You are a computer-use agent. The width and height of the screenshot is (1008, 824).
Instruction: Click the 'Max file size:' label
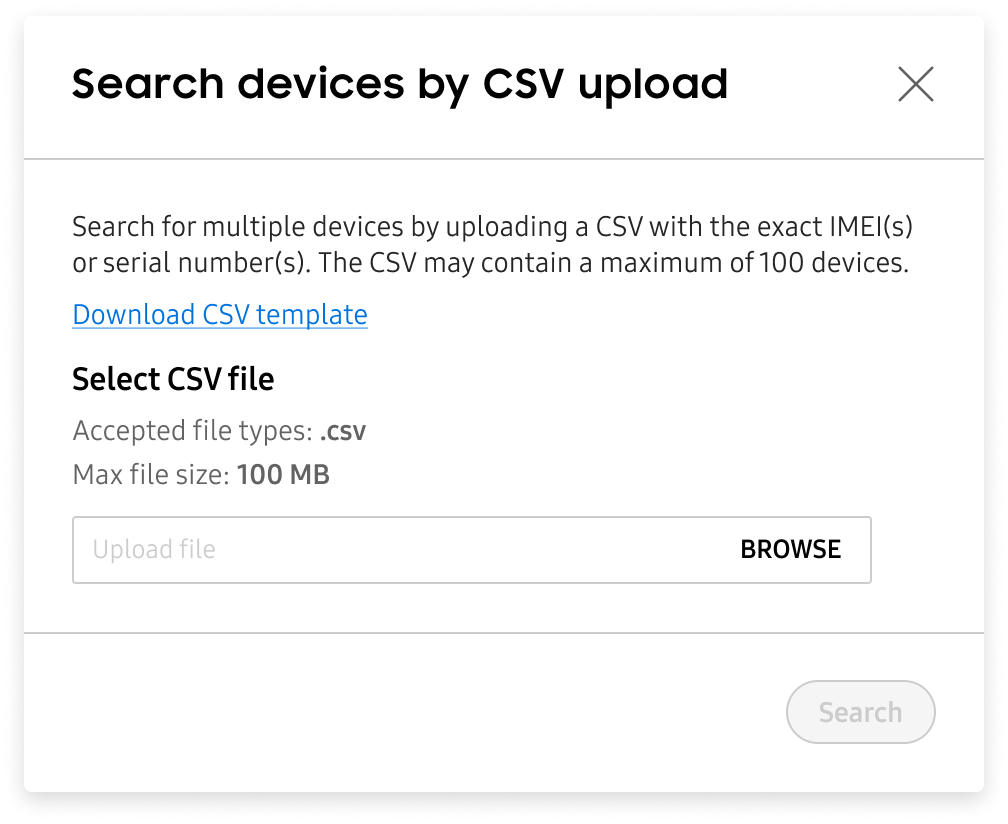(151, 474)
